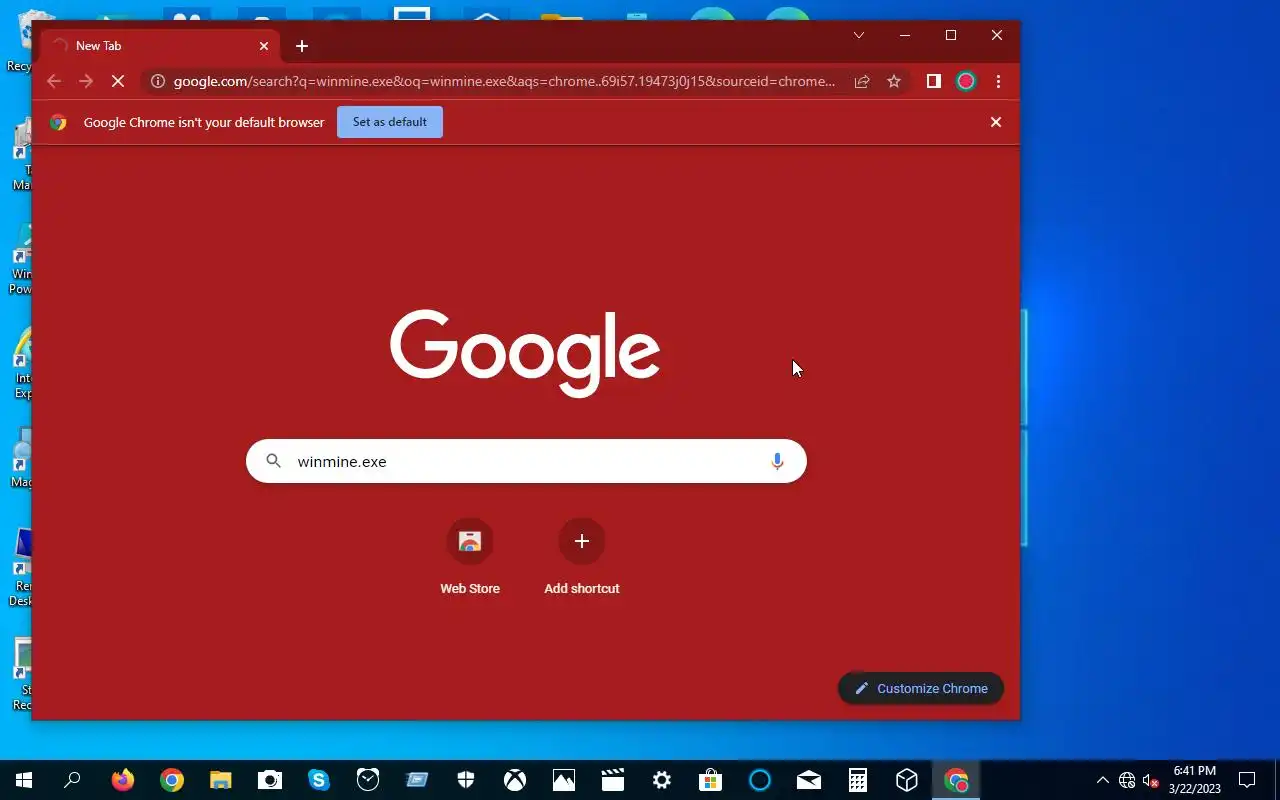Viewport: 1280px width, 800px height.
Task: Start voice search with microphone icon
Action: coord(777,461)
